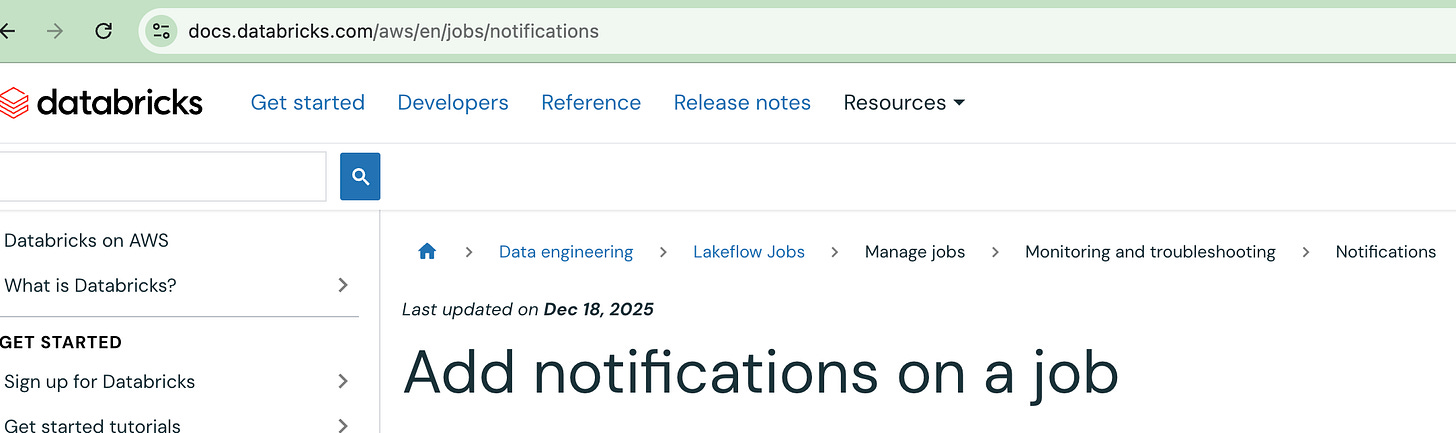Expand What is Databricks? chevron
Screen dimensions: 1456x433
click(343, 286)
